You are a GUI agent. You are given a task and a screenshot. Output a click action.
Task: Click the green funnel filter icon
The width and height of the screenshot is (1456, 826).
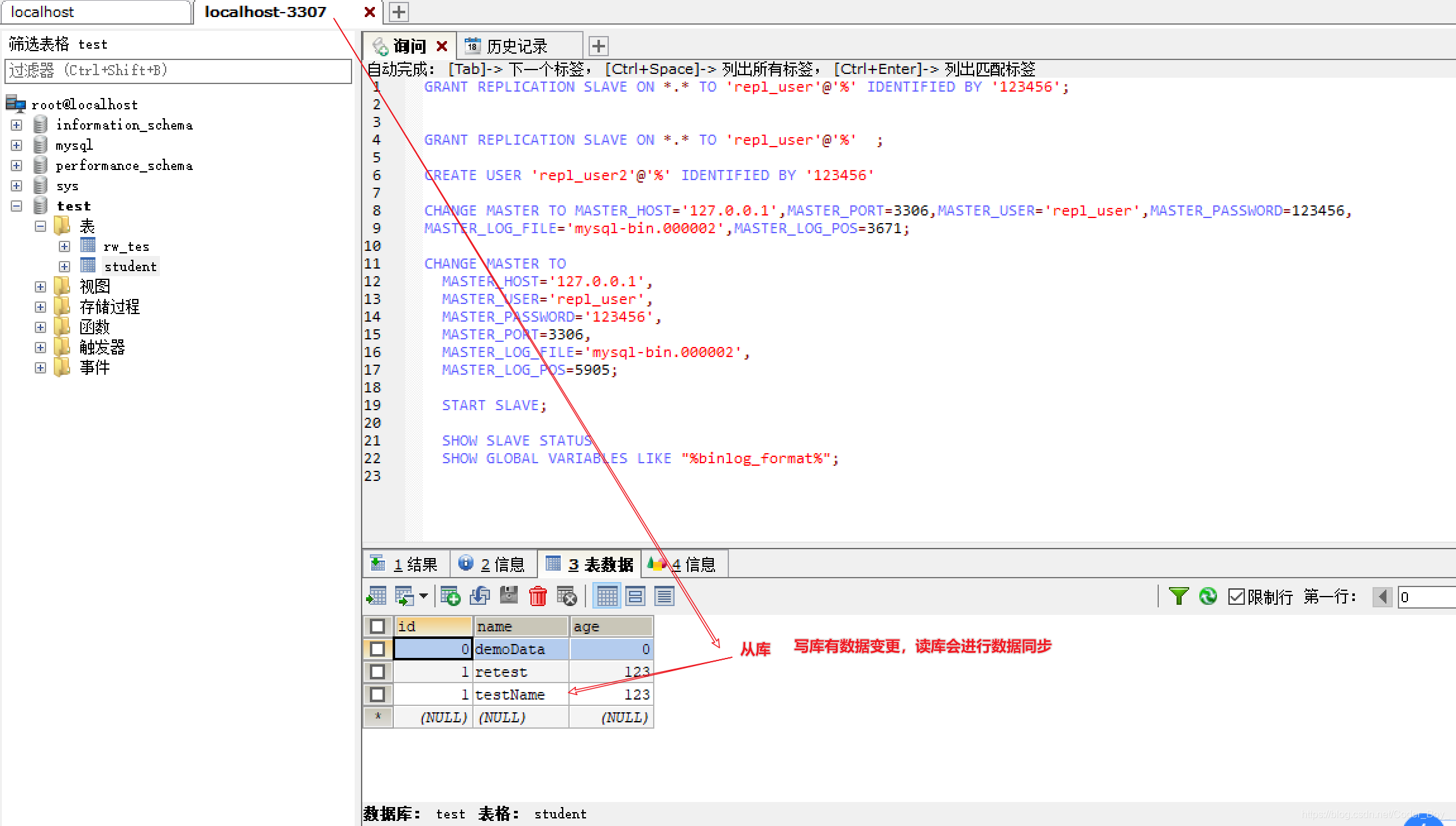coord(1178,596)
